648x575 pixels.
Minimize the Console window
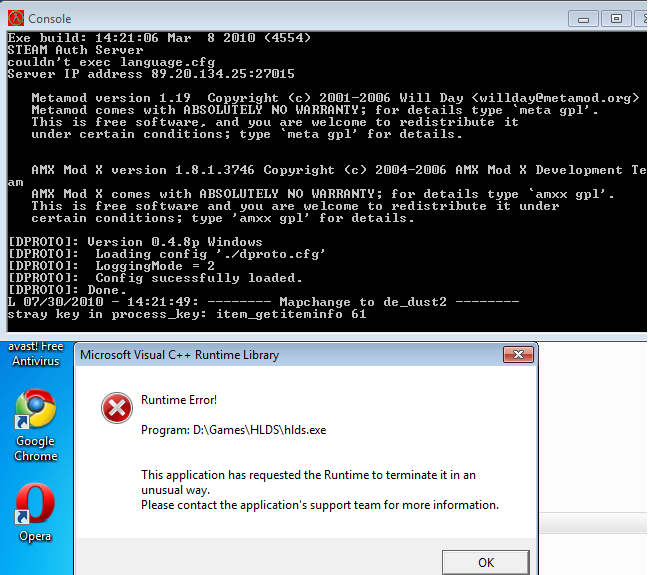click(x=583, y=19)
